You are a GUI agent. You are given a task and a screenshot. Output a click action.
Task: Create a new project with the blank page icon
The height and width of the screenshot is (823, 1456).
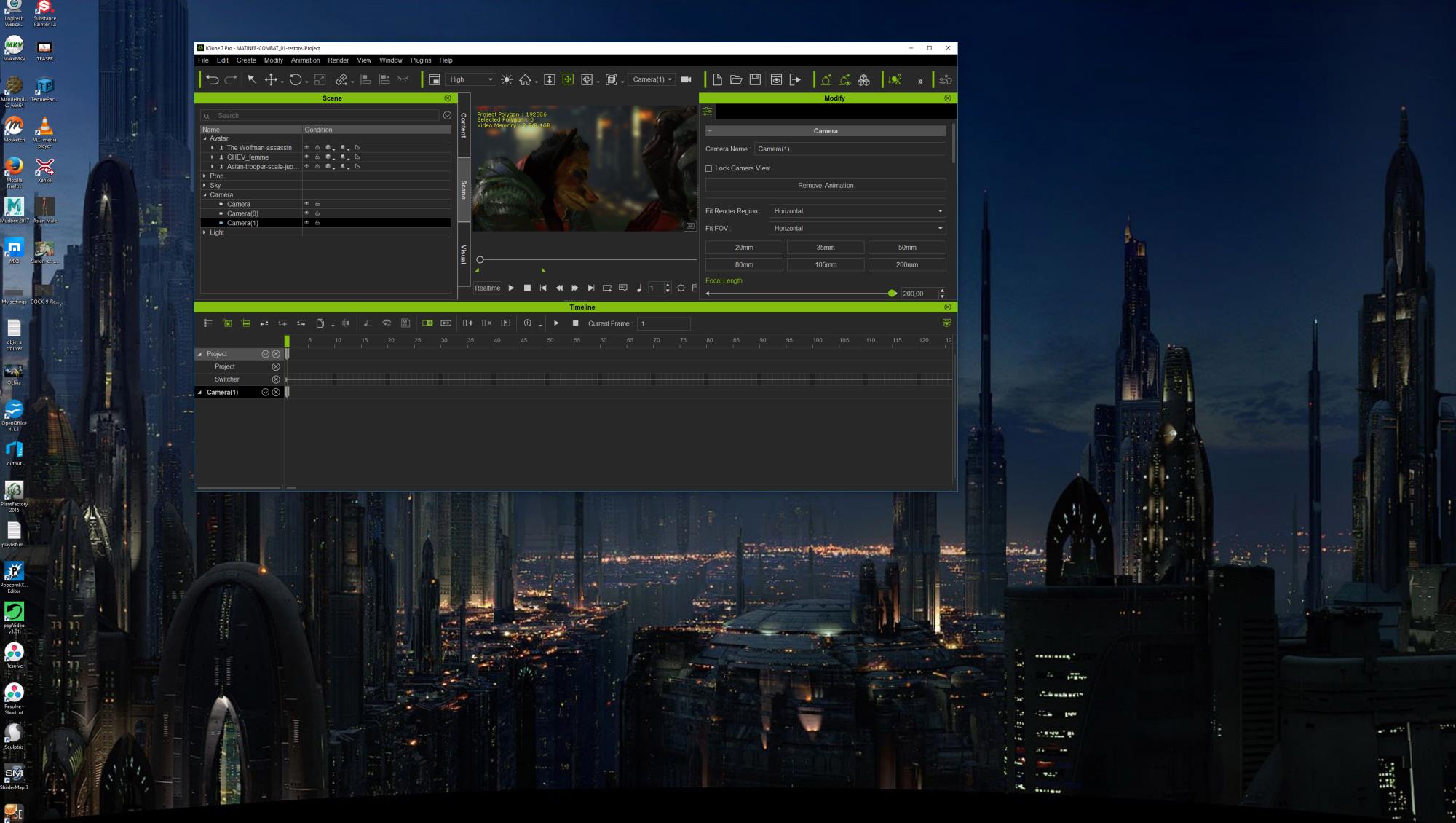click(x=717, y=80)
